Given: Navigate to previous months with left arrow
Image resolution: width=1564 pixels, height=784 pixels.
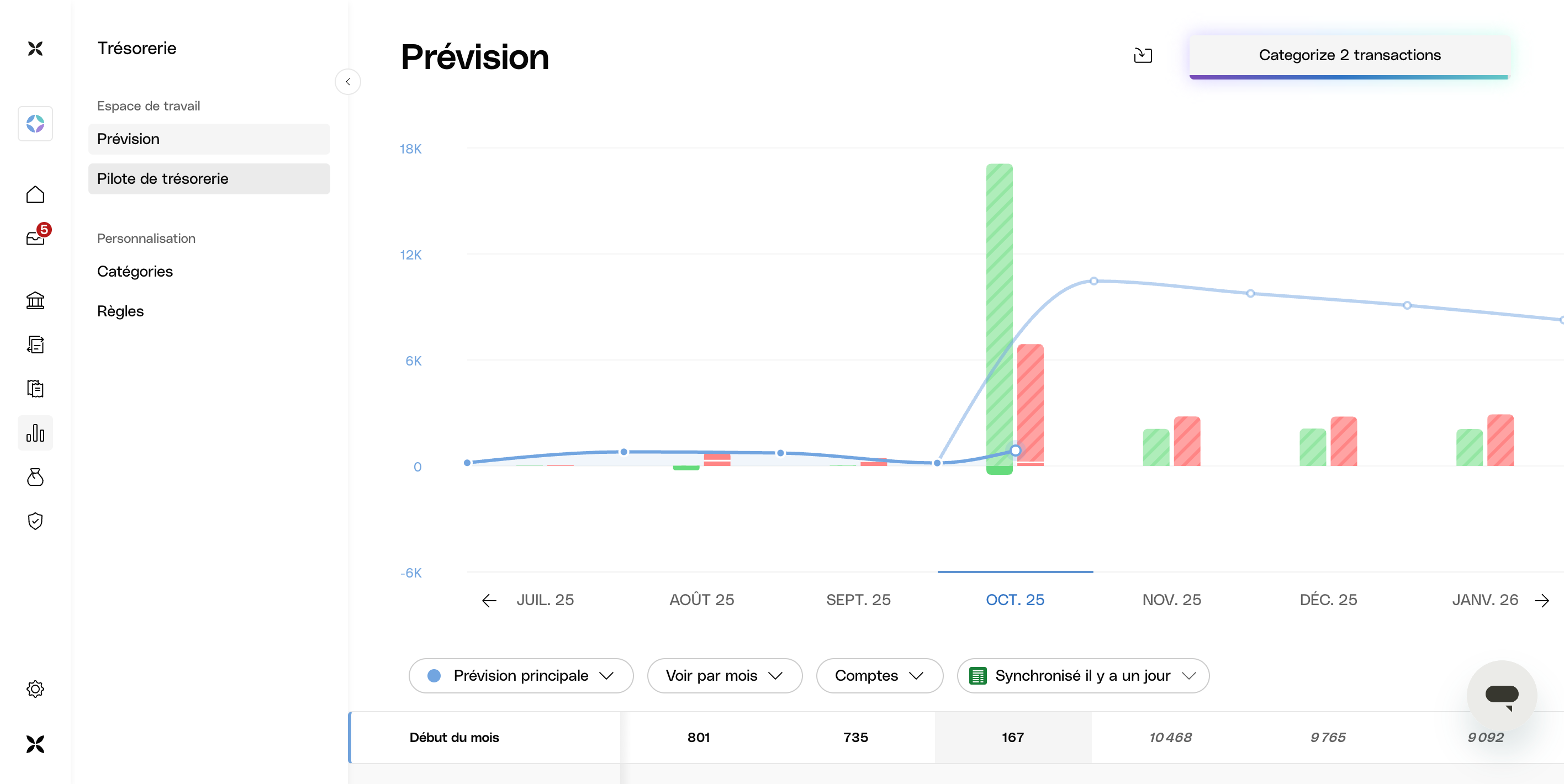Looking at the screenshot, I should pos(489,600).
